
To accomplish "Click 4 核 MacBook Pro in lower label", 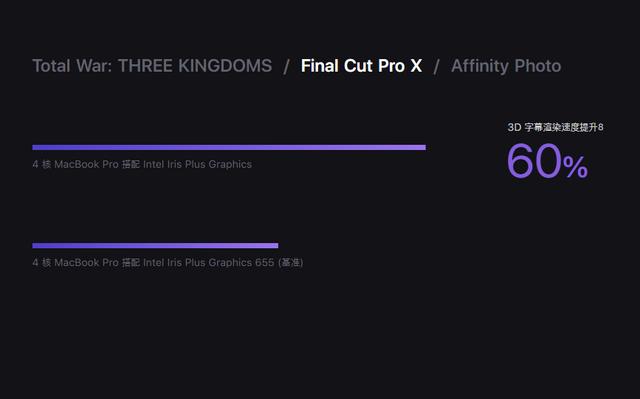I will coord(75,262).
